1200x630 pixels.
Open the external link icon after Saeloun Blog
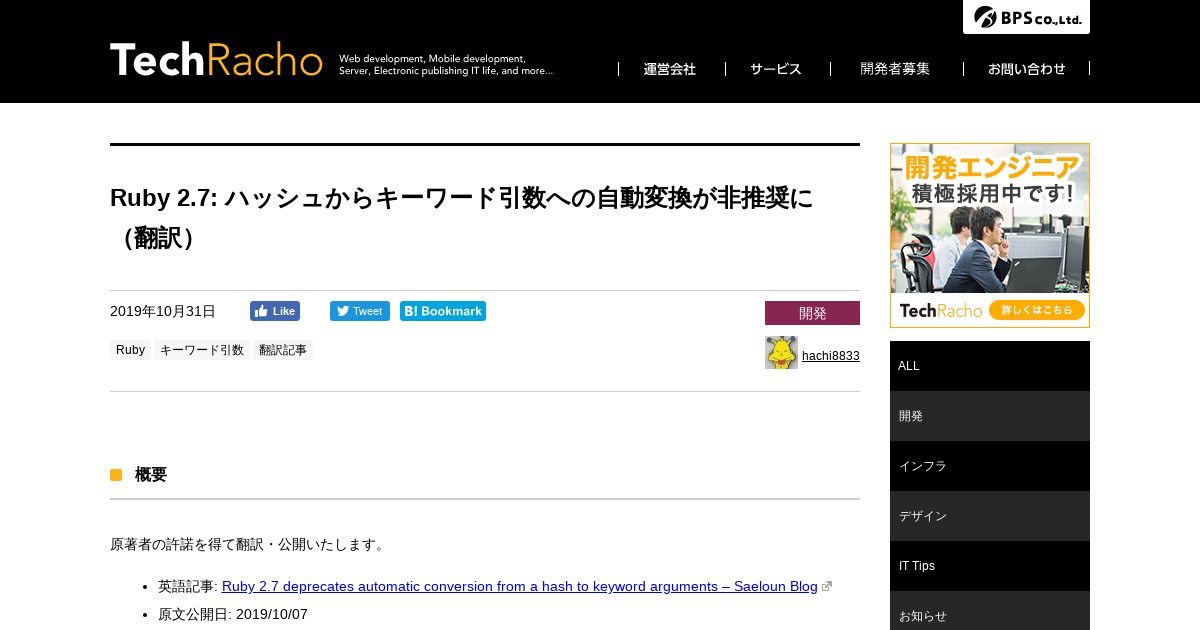[x=827, y=587]
